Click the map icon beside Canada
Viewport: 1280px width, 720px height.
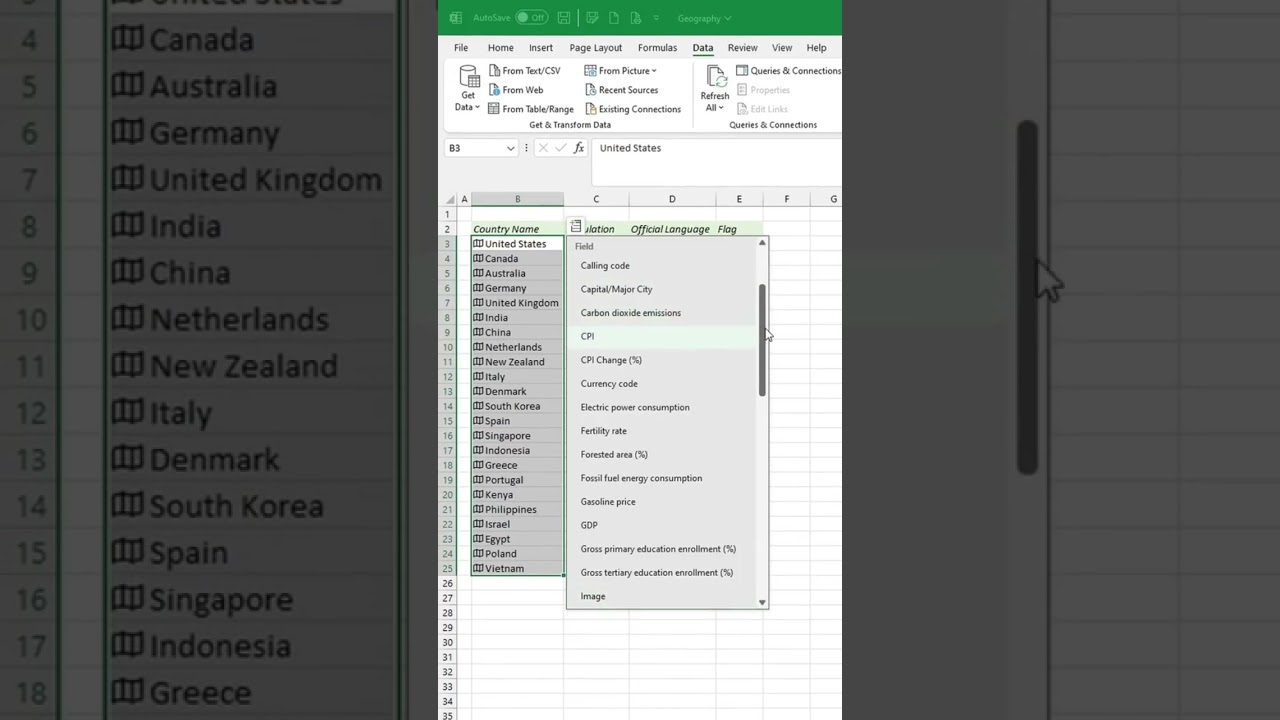click(479, 258)
